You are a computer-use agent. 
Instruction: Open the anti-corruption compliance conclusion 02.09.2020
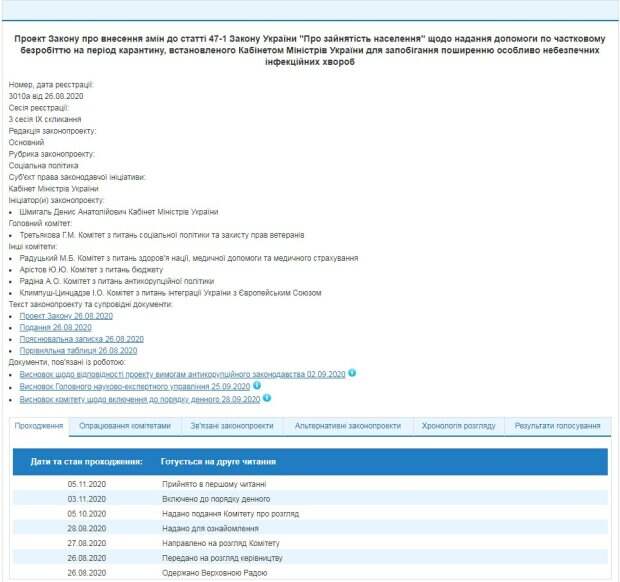(x=182, y=374)
